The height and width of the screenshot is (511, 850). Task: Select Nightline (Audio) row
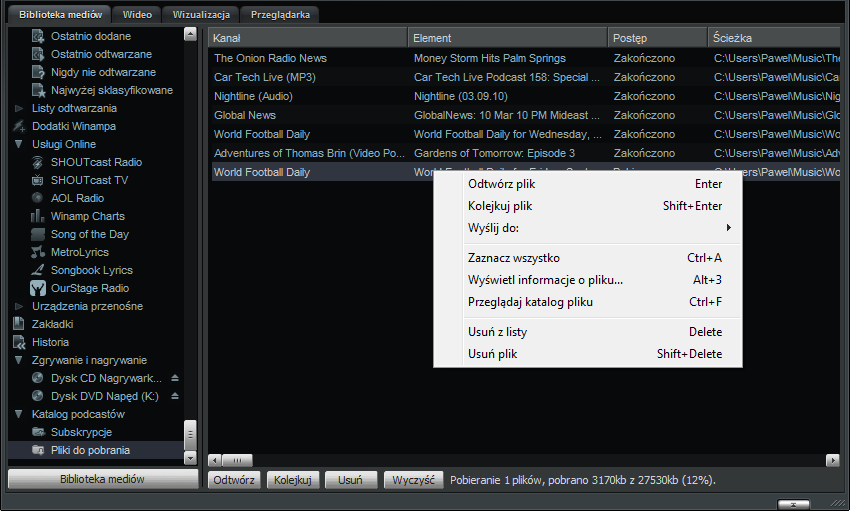coord(526,96)
